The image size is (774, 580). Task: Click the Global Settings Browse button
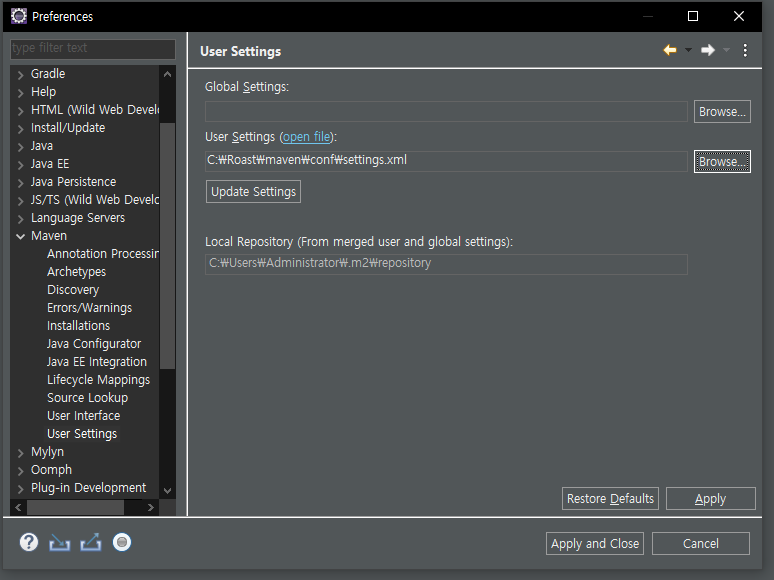[x=722, y=112]
